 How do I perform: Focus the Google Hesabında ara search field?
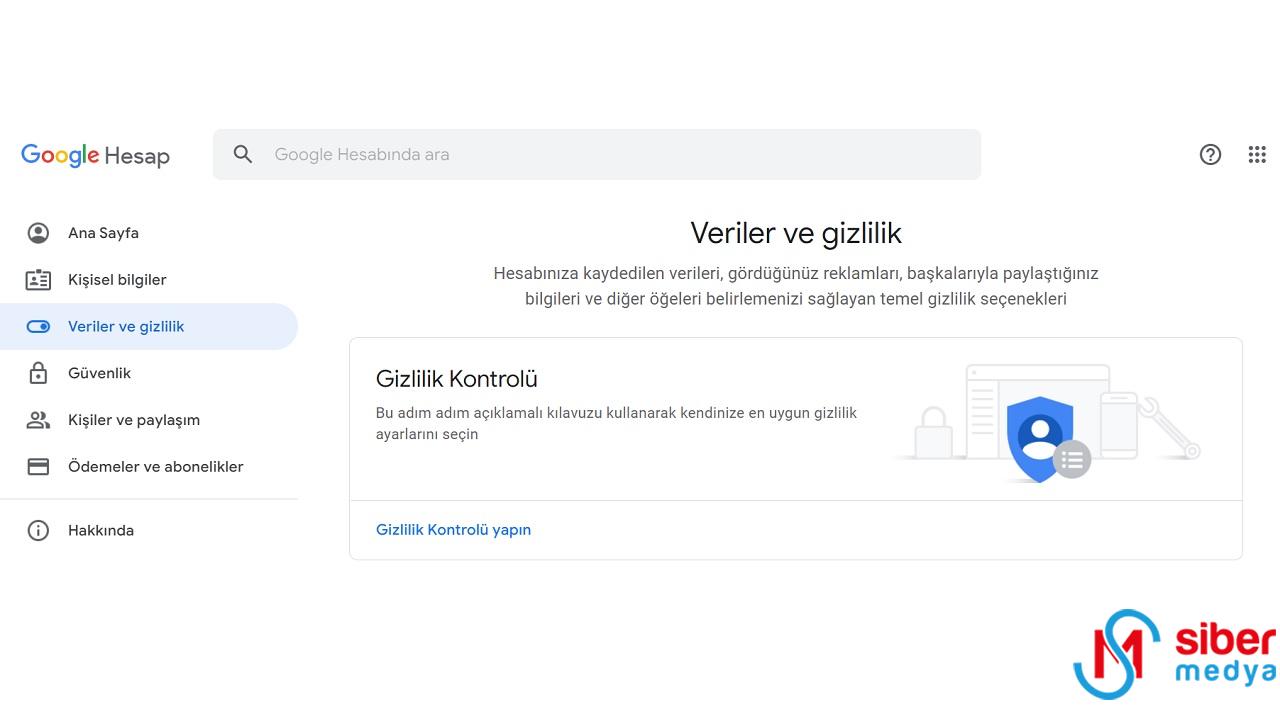(597, 154)
